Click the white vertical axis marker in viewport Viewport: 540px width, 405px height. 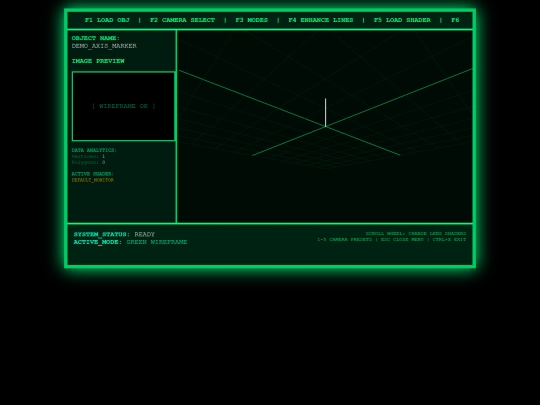point(325,112)
